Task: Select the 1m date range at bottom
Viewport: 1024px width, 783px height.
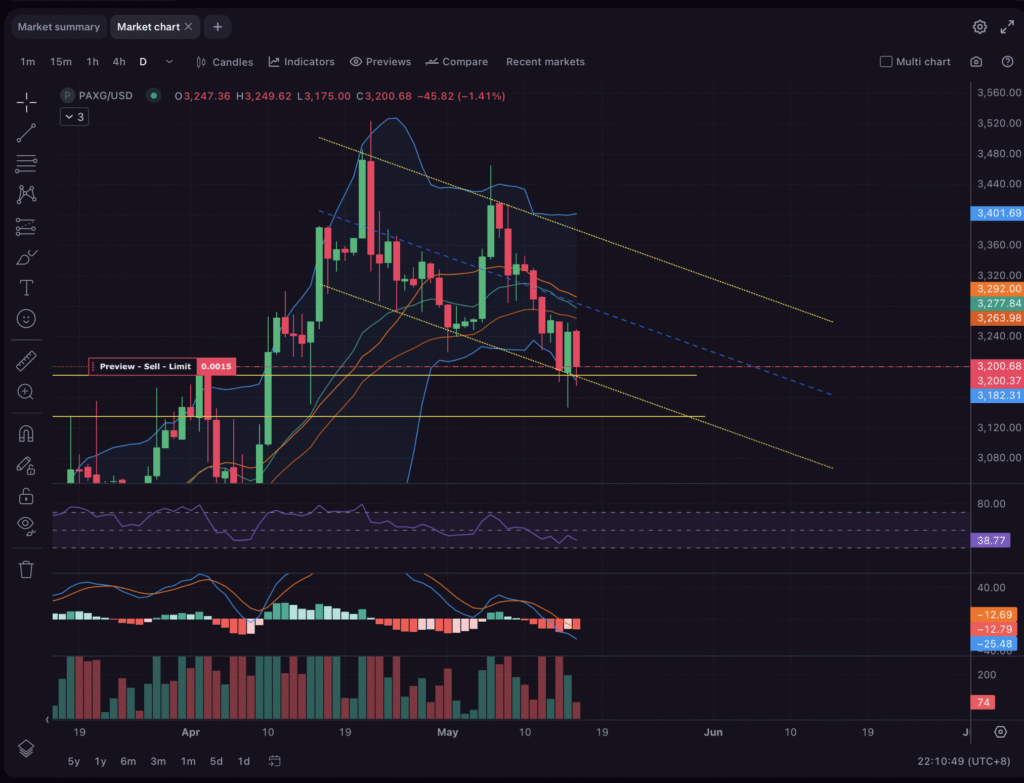Action: click(x=188, y=761)
